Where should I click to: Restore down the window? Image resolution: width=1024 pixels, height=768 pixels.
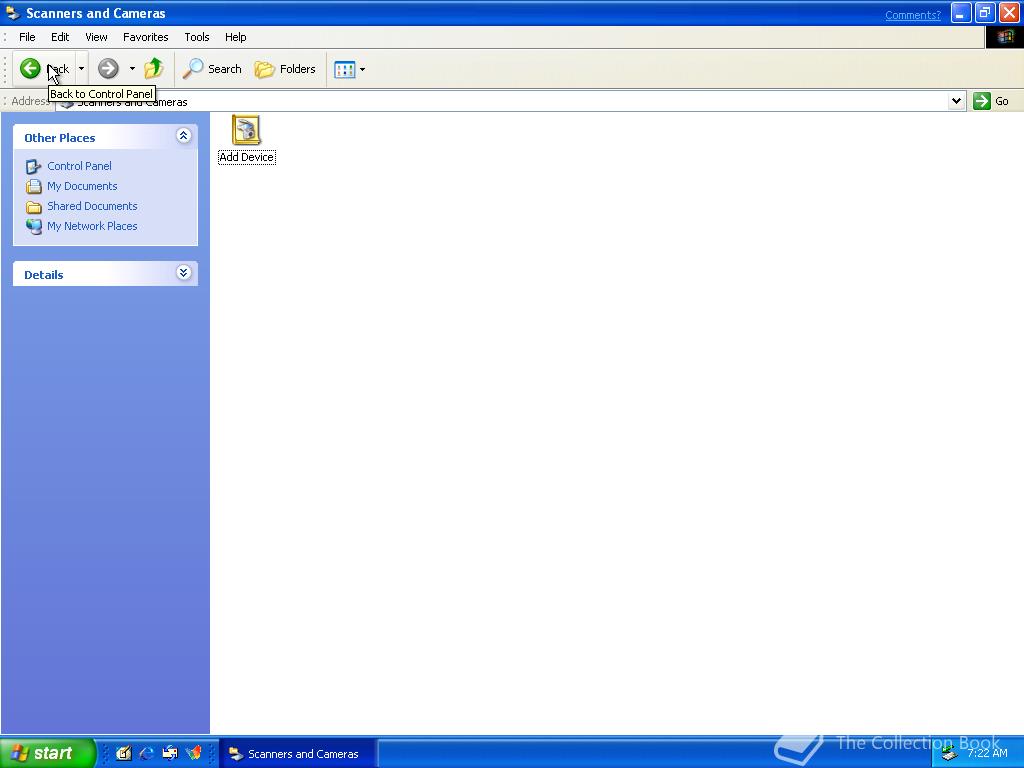(x=985, y=13)
